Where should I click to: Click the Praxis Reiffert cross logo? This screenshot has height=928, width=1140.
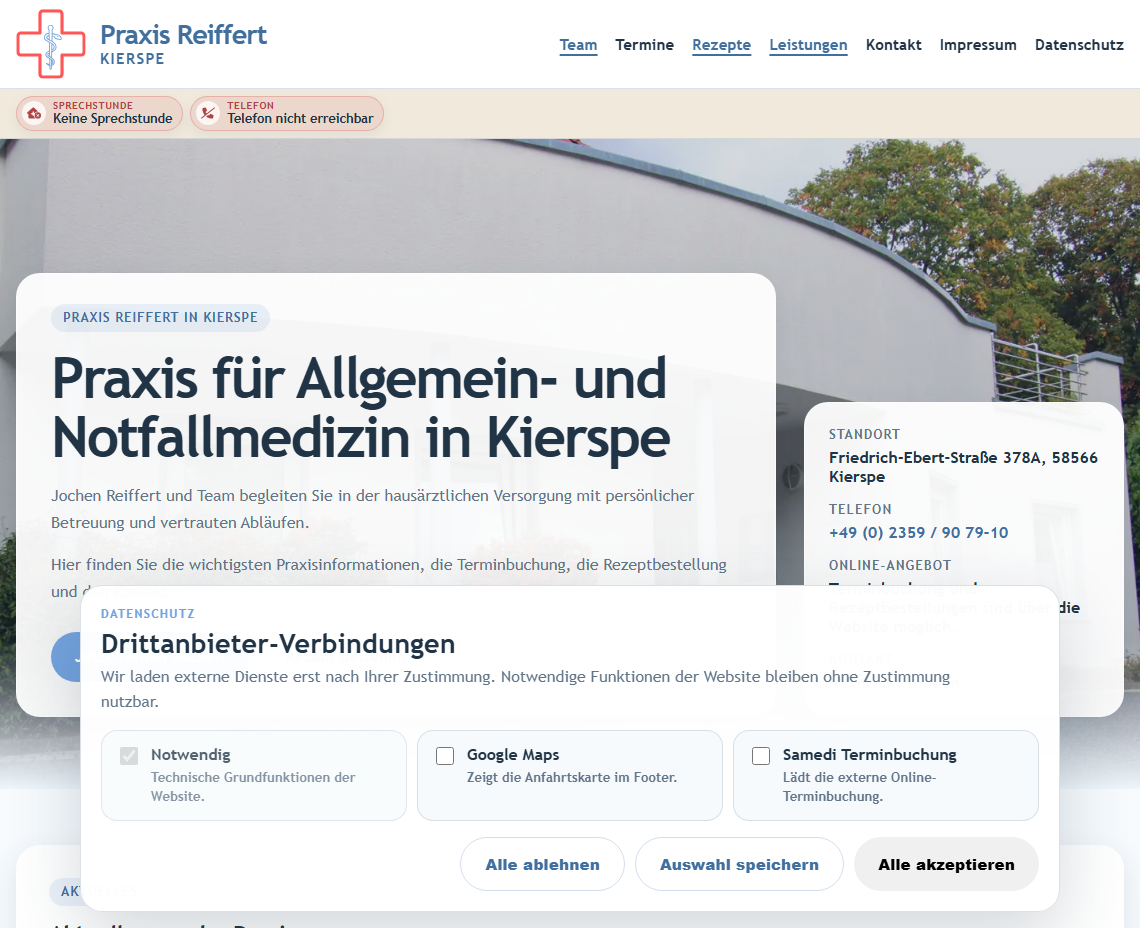(x=51, y=44)
